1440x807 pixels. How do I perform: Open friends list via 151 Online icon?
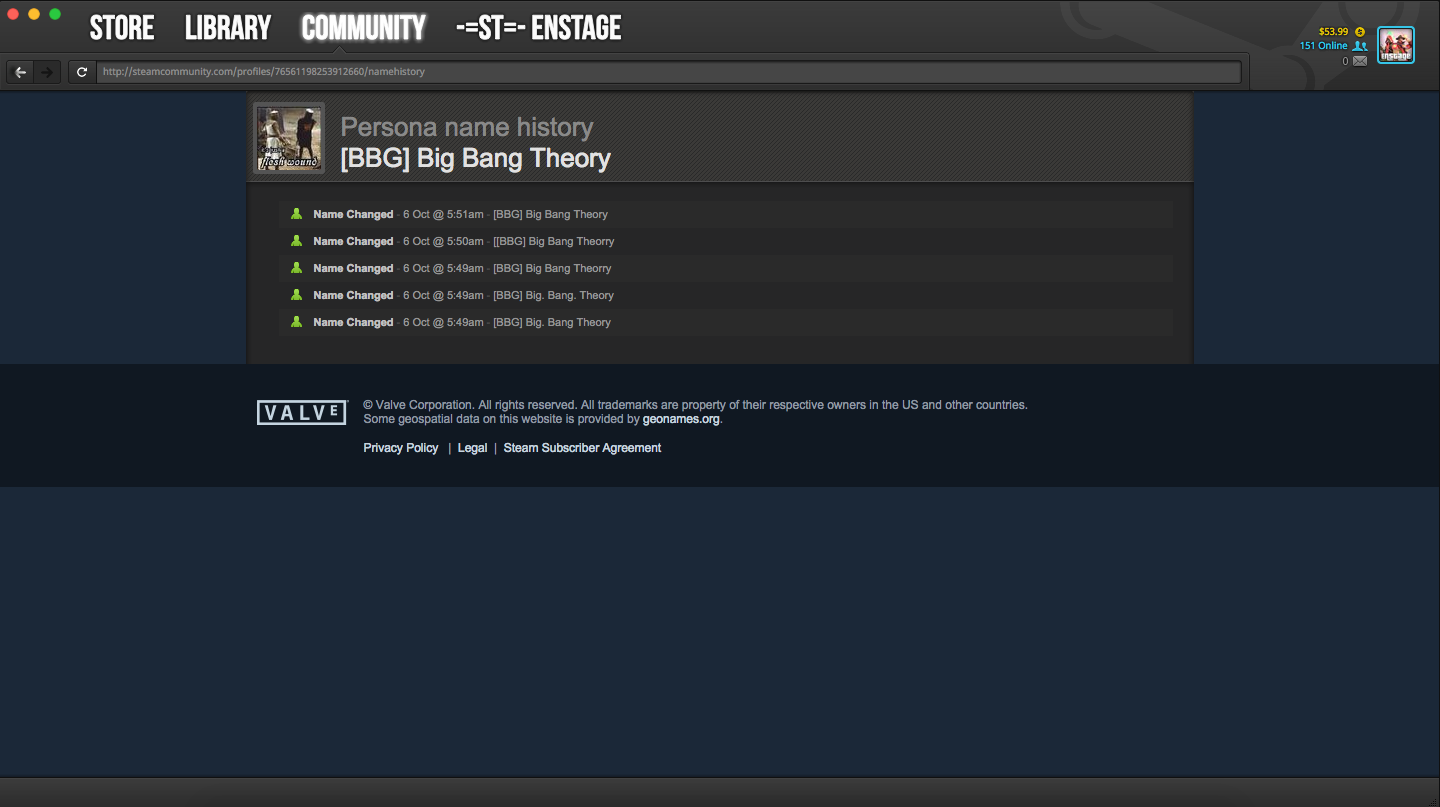pos(1360,46)
